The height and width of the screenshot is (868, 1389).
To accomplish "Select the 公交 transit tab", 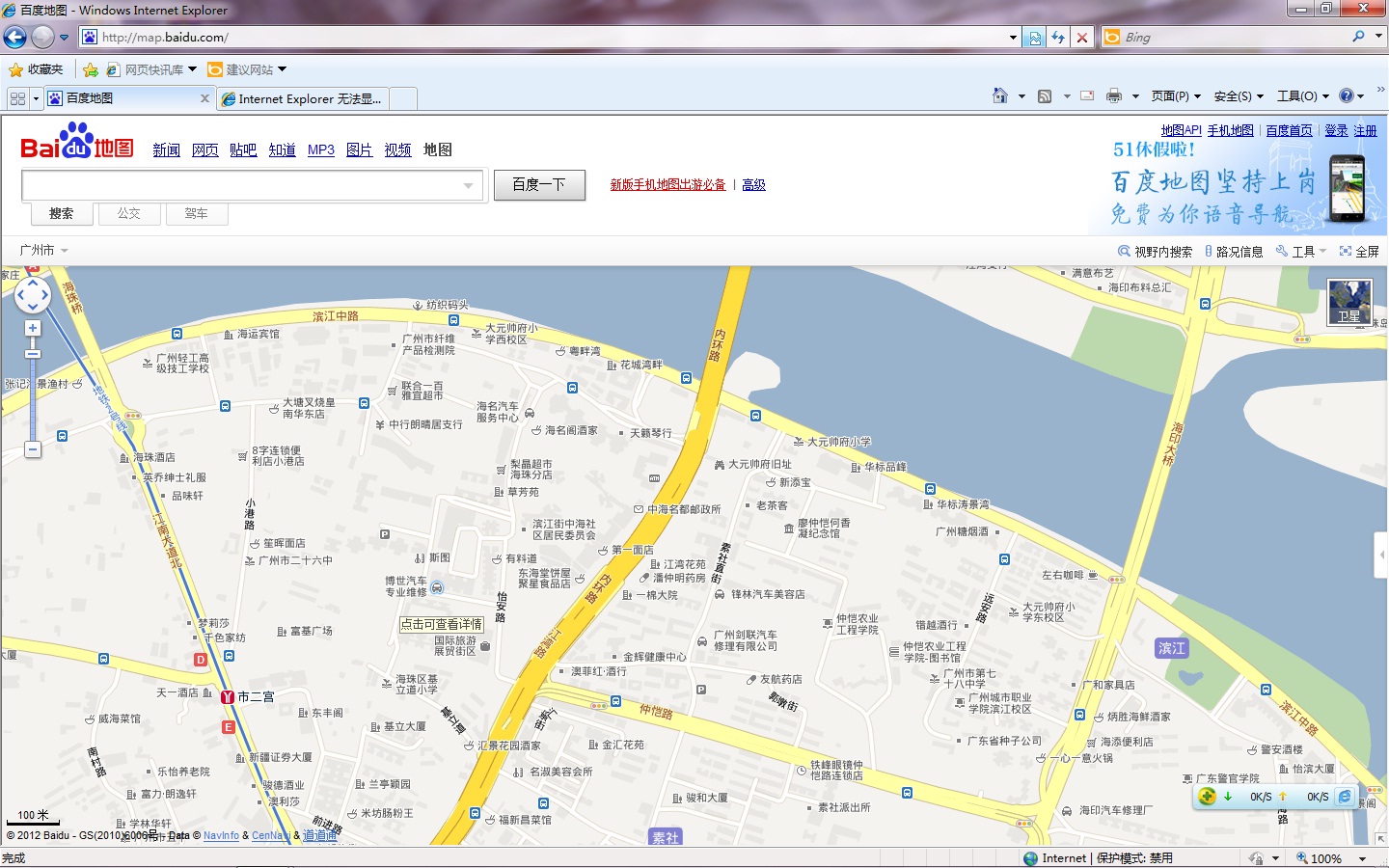I will (129, 214).
